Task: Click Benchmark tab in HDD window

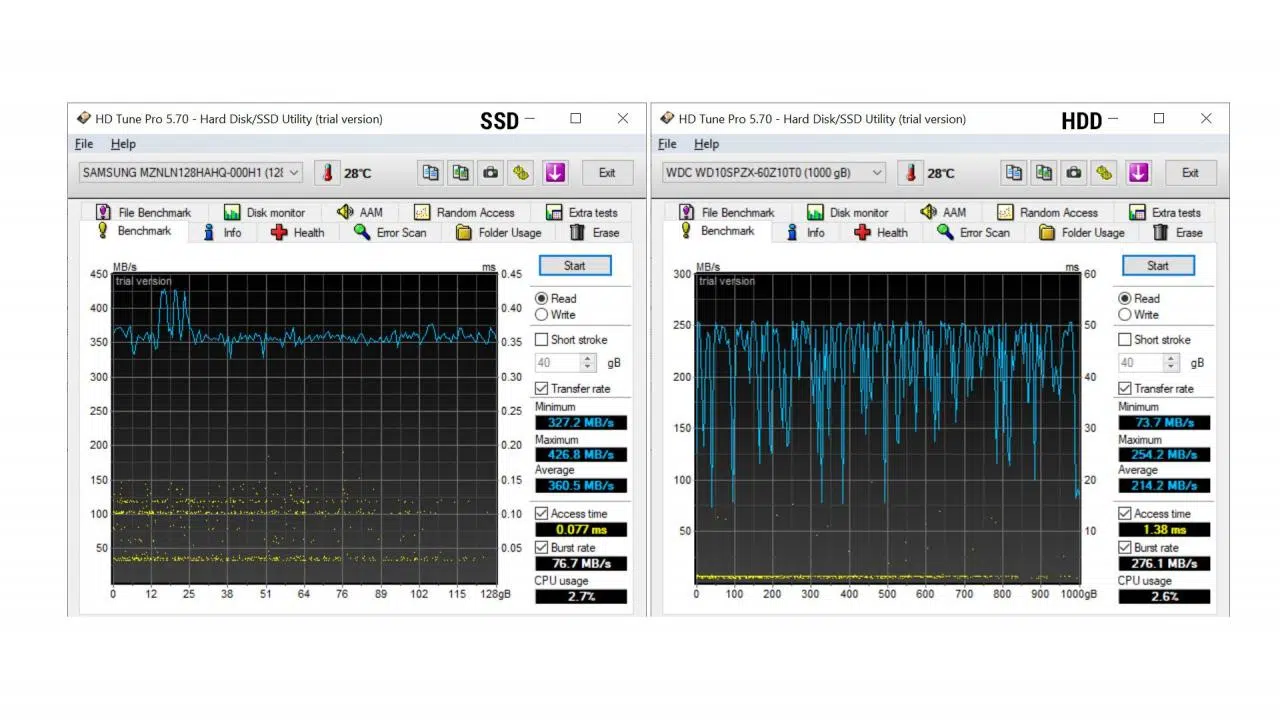Action: click(x=717, y=231)
